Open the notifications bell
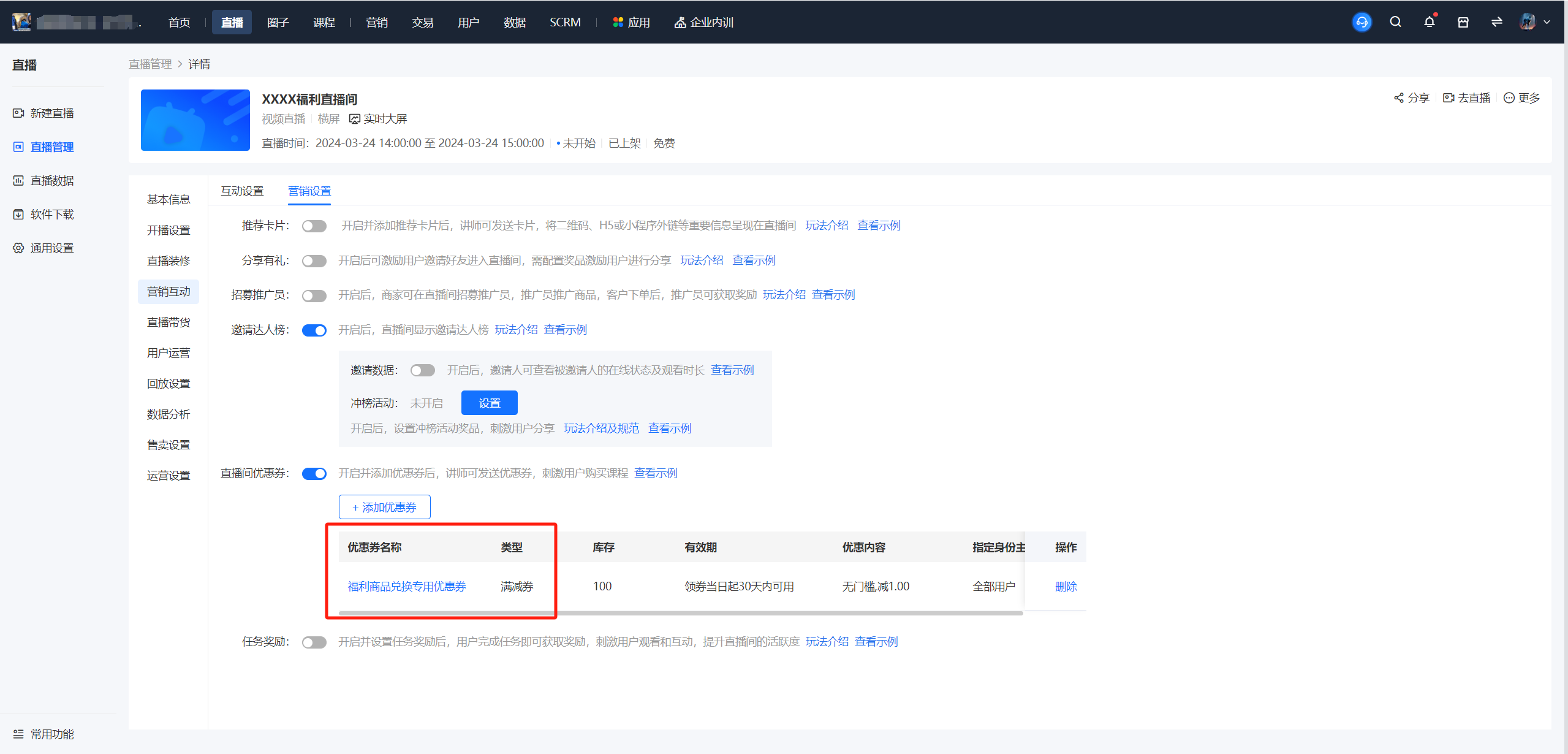Screen dimensions: 1568x754 point(1429,22)
